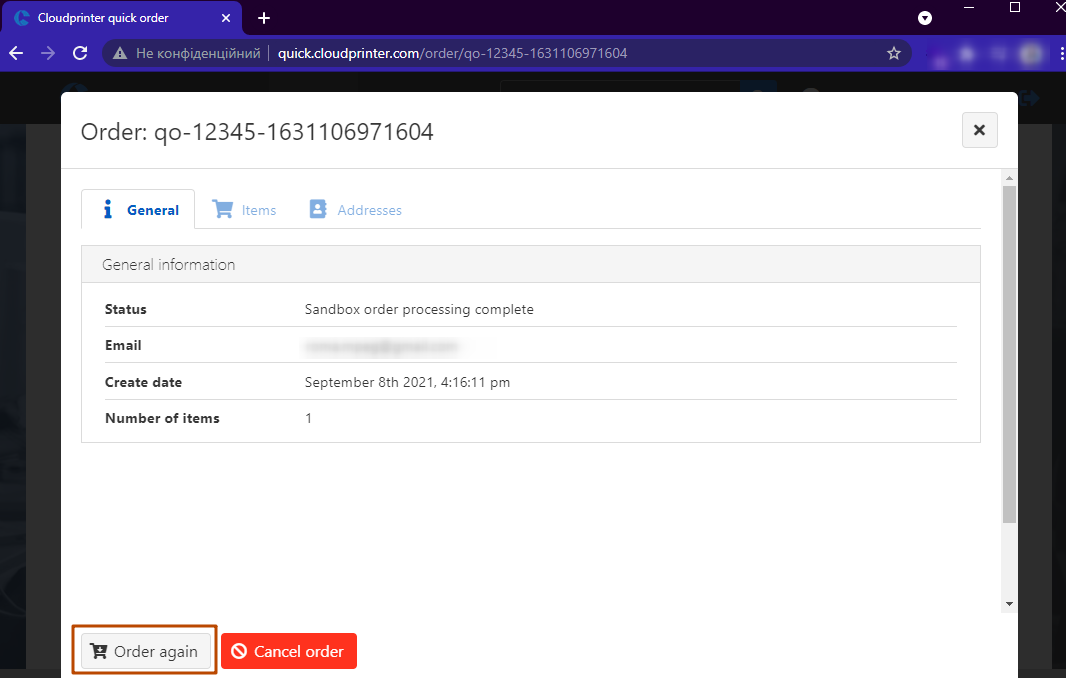Viewport: 1066px width, 678px height.
Task: Click the blurred email value
Action: [x=381, y=347]
